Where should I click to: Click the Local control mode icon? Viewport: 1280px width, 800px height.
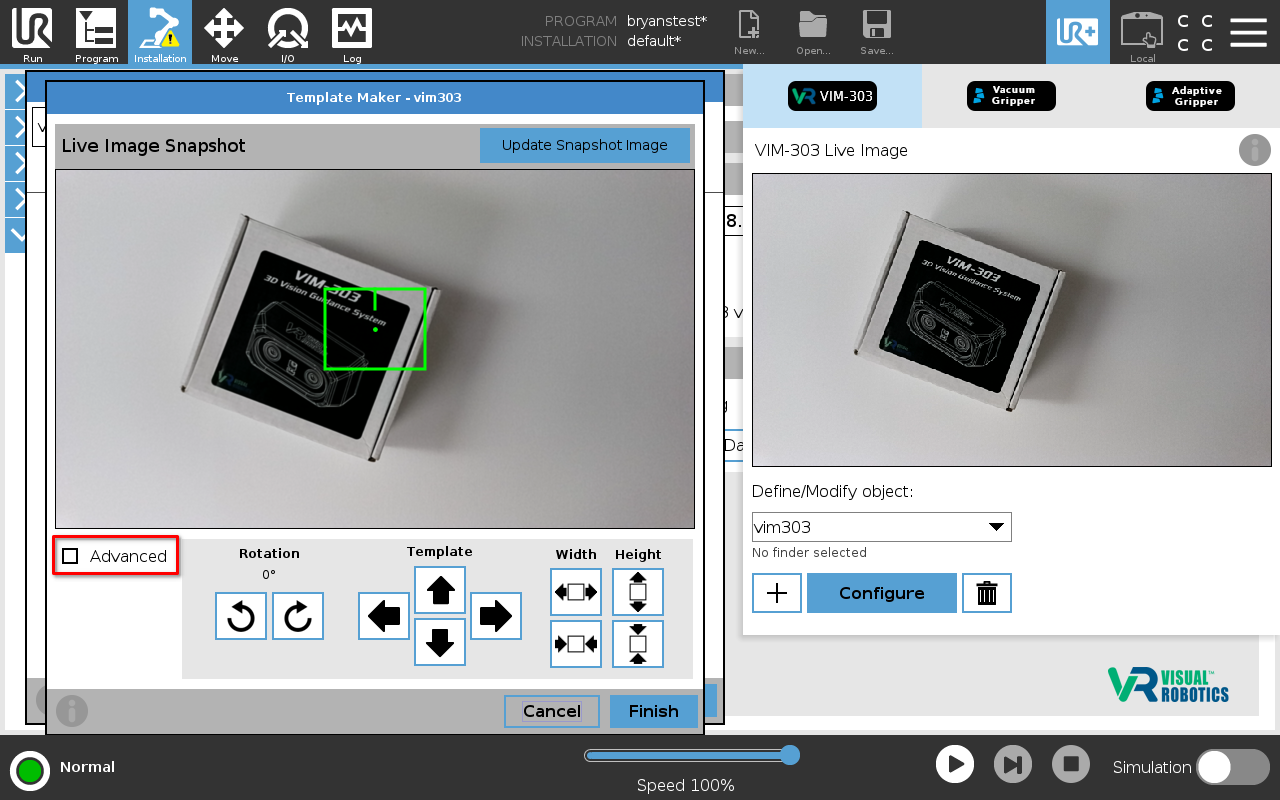click(1142, 36)
